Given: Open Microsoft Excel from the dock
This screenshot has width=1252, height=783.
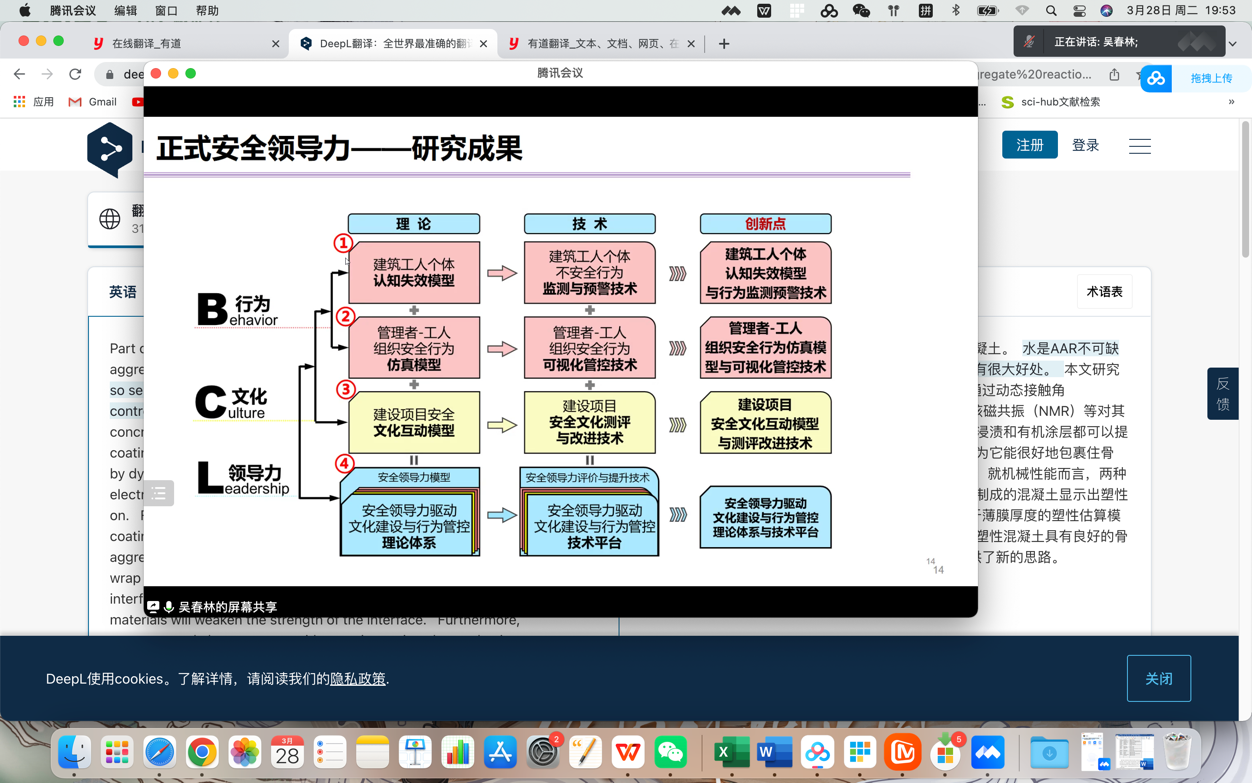Looking at the screenshot, I should pos(731,752).
